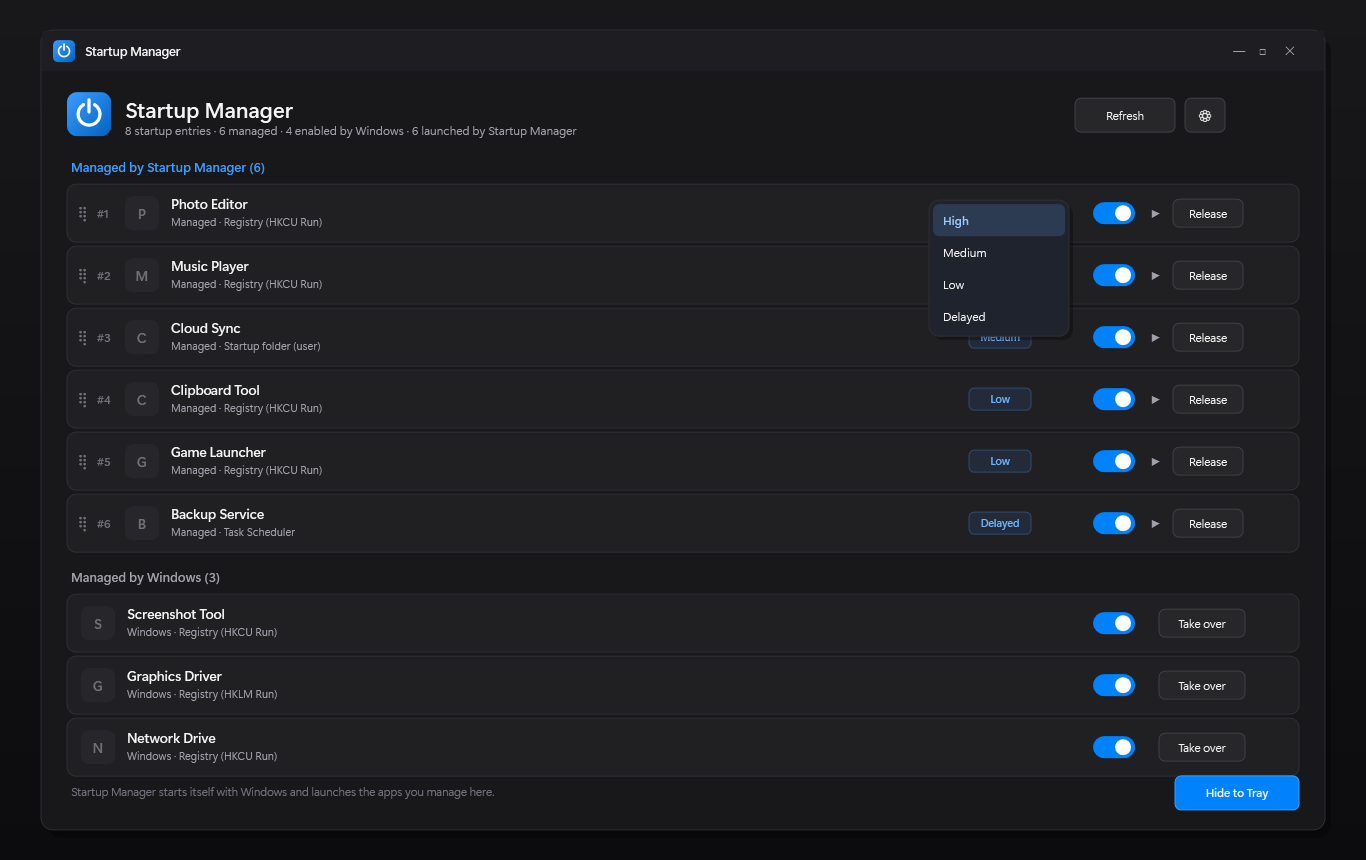Screen dimensions: 1366x860
Task: Select Delayed in the priority menu
Action: pos(999,317)
